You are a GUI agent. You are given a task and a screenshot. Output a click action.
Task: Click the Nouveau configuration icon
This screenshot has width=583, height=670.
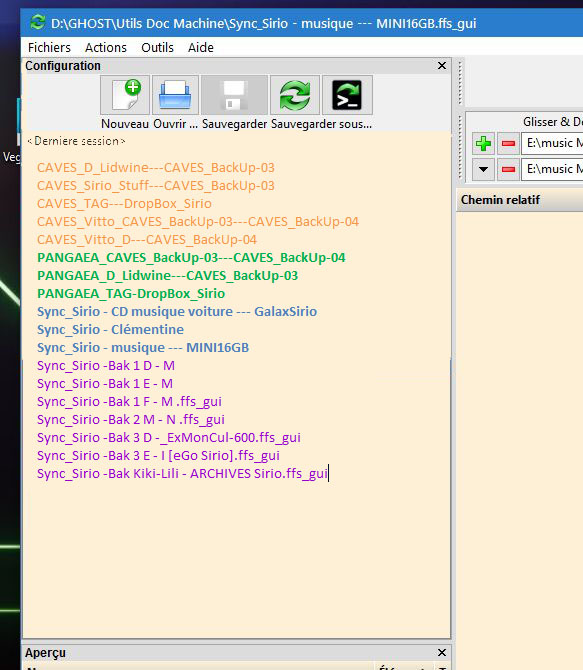pyautogui.click(x=125, y=95)
